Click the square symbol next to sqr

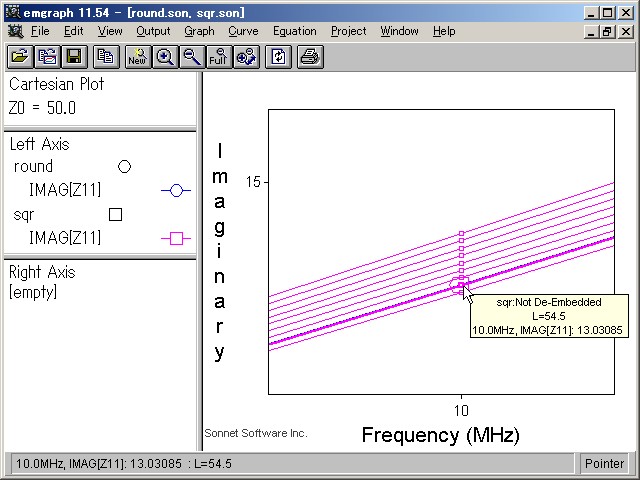click(116, 214)
